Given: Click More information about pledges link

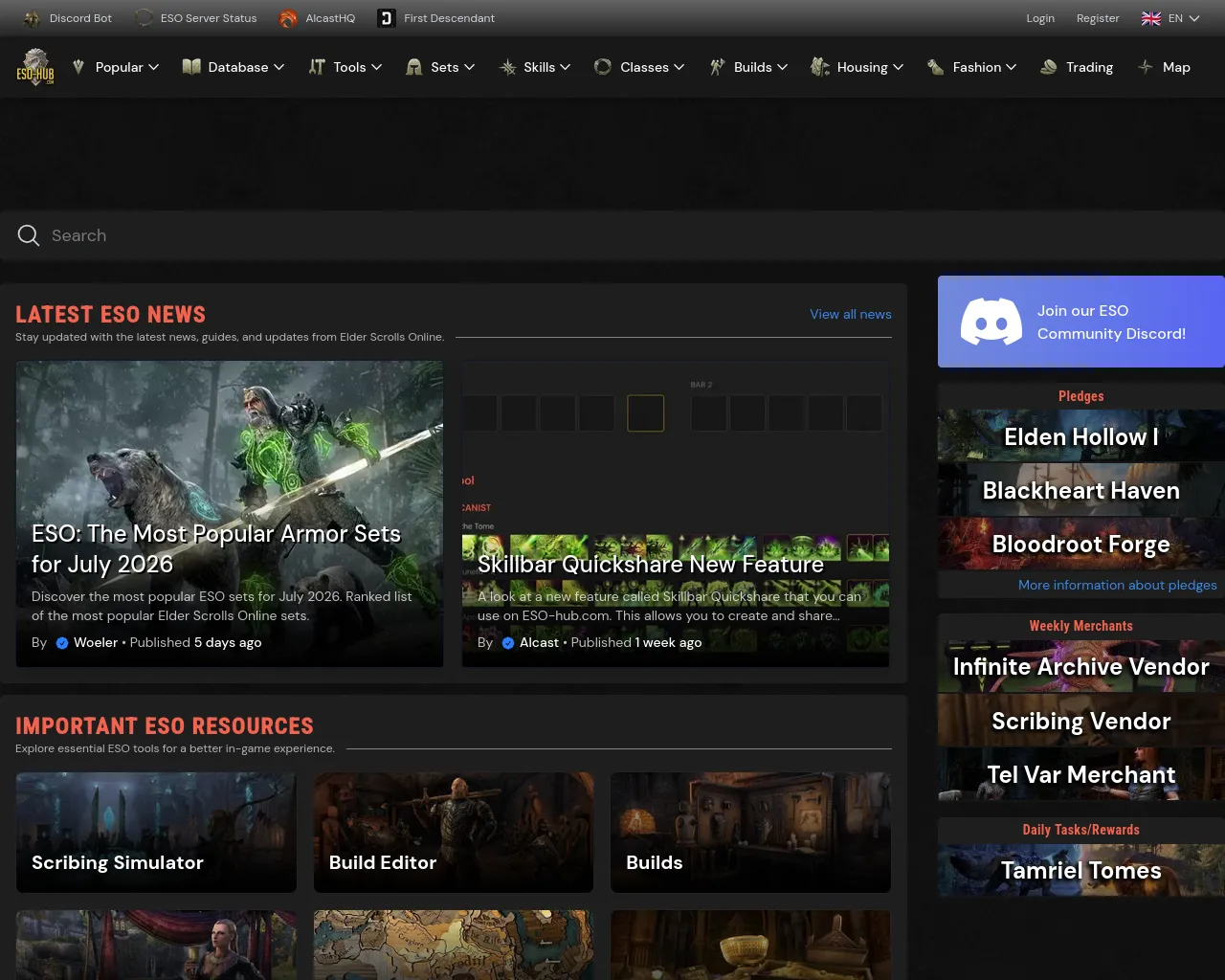Looking at the screenshot, I should [x=1118, y=585].
